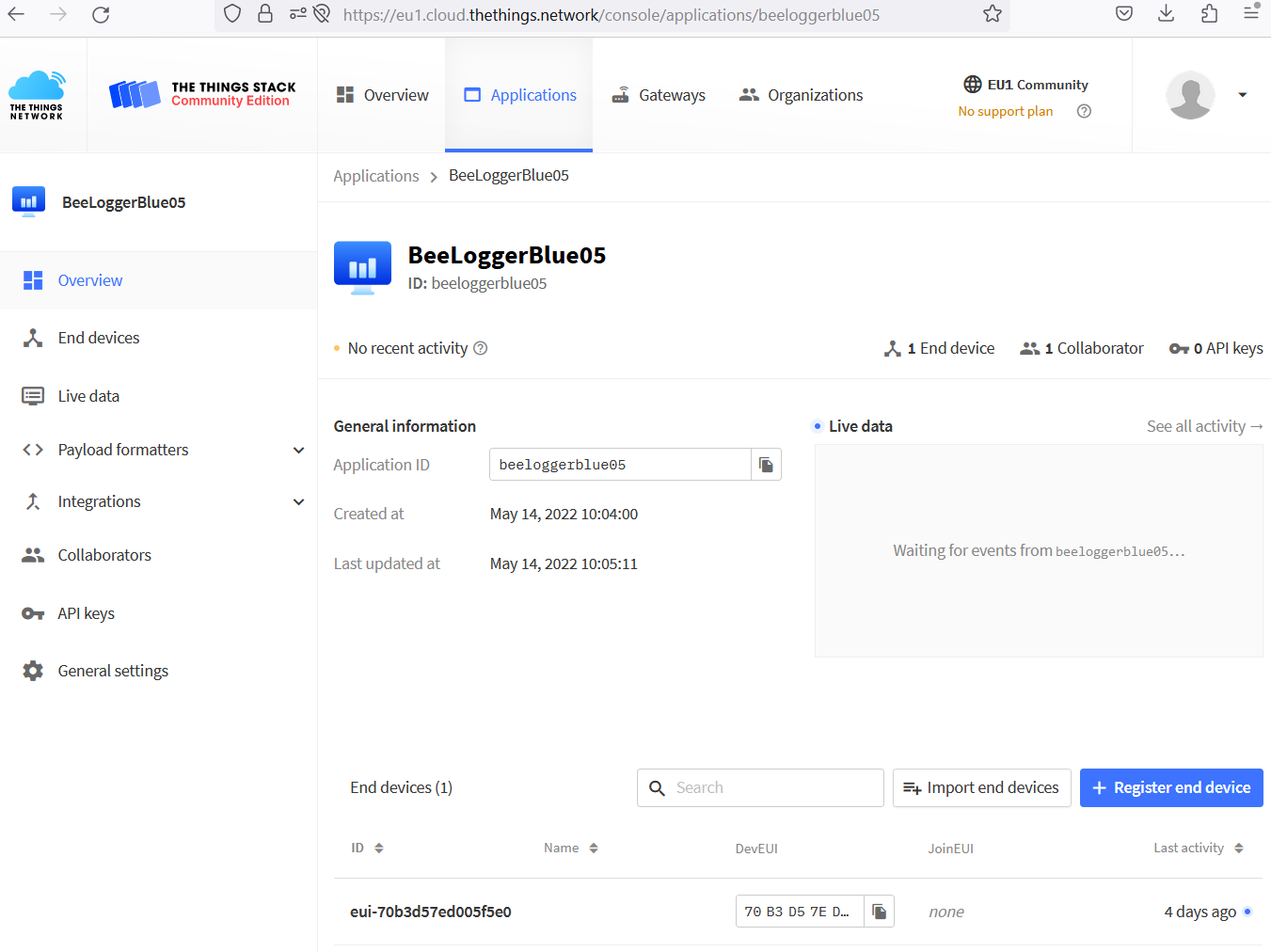
Task: Click the help icon beside No support plan
Action: [1084, 111]
